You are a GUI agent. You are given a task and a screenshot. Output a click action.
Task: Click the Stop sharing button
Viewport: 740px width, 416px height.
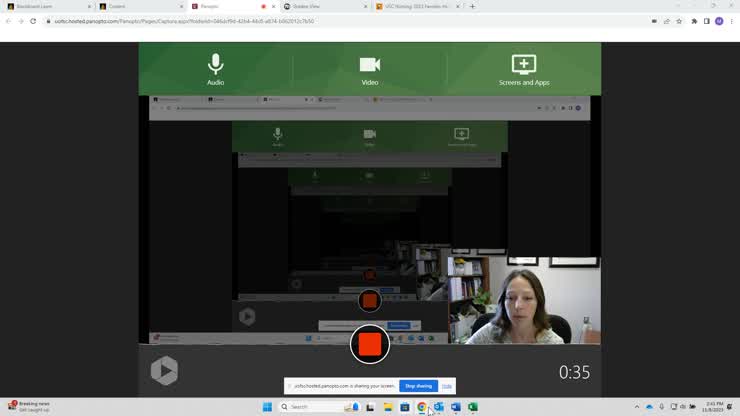[x=418, y=386]
